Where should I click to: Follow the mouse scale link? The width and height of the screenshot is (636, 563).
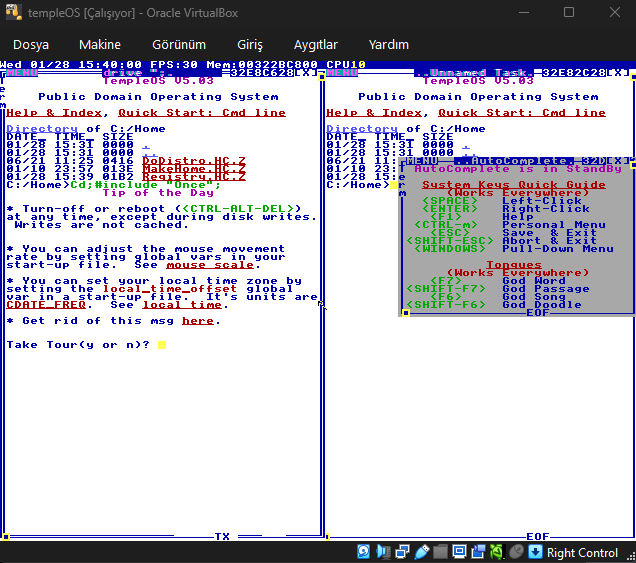click(x=210, y=265)
